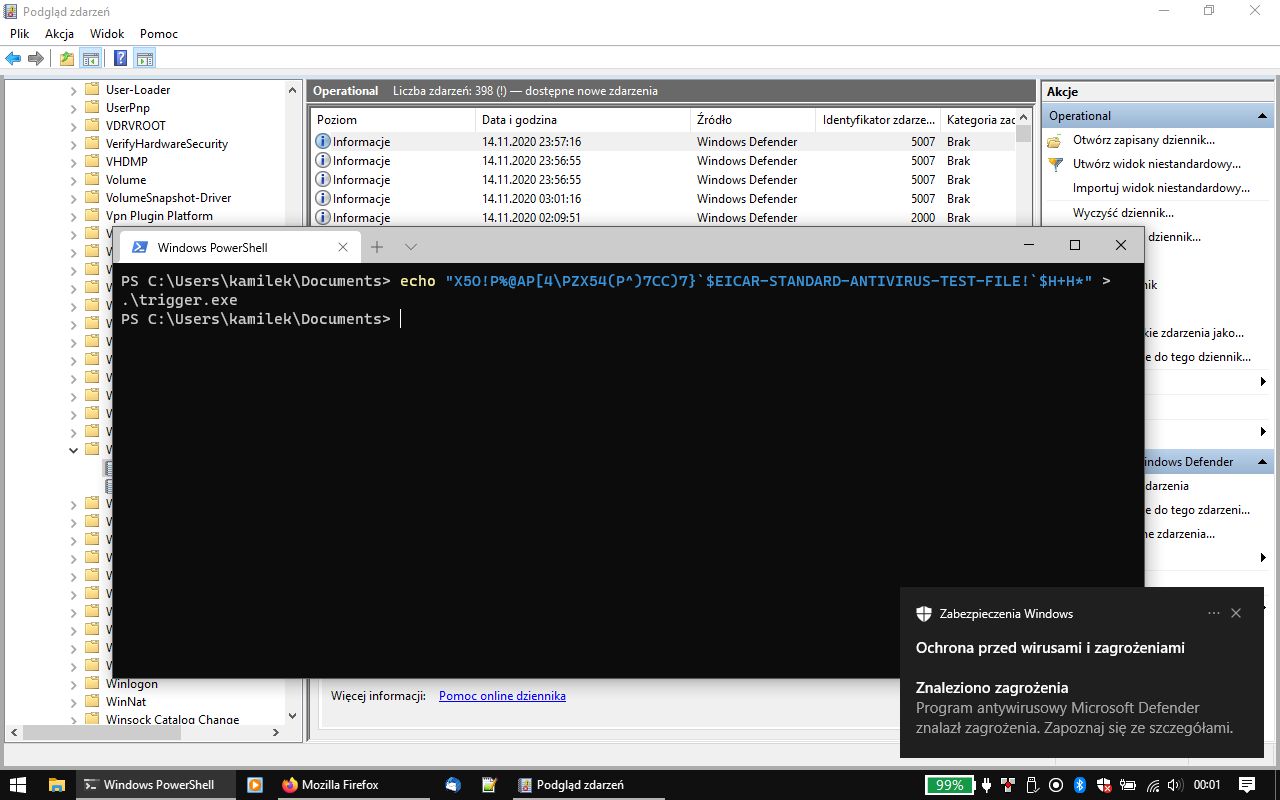This screenshot has height=800, width=1280.
Task: Sort events by Poziom column header
Action: point(393,120)
